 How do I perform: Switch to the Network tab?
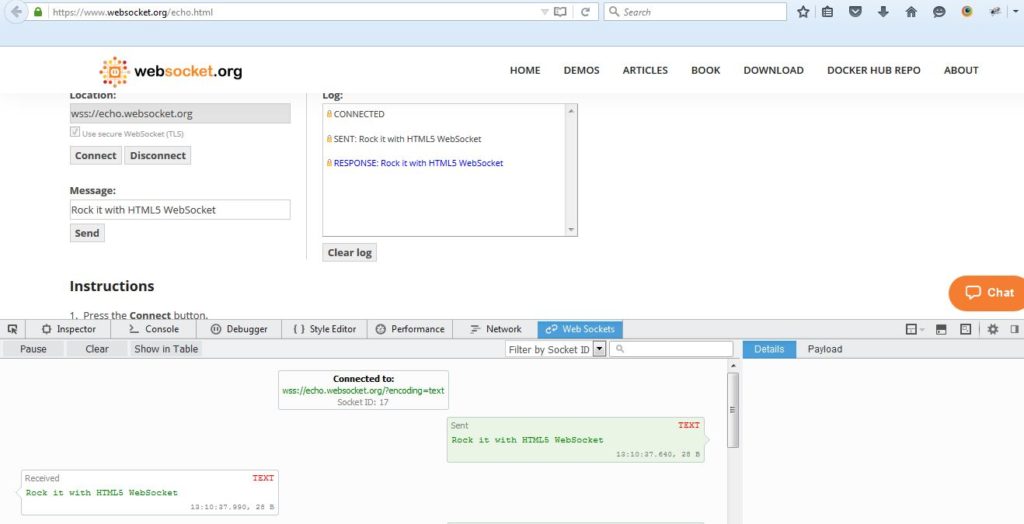(496, 329)
